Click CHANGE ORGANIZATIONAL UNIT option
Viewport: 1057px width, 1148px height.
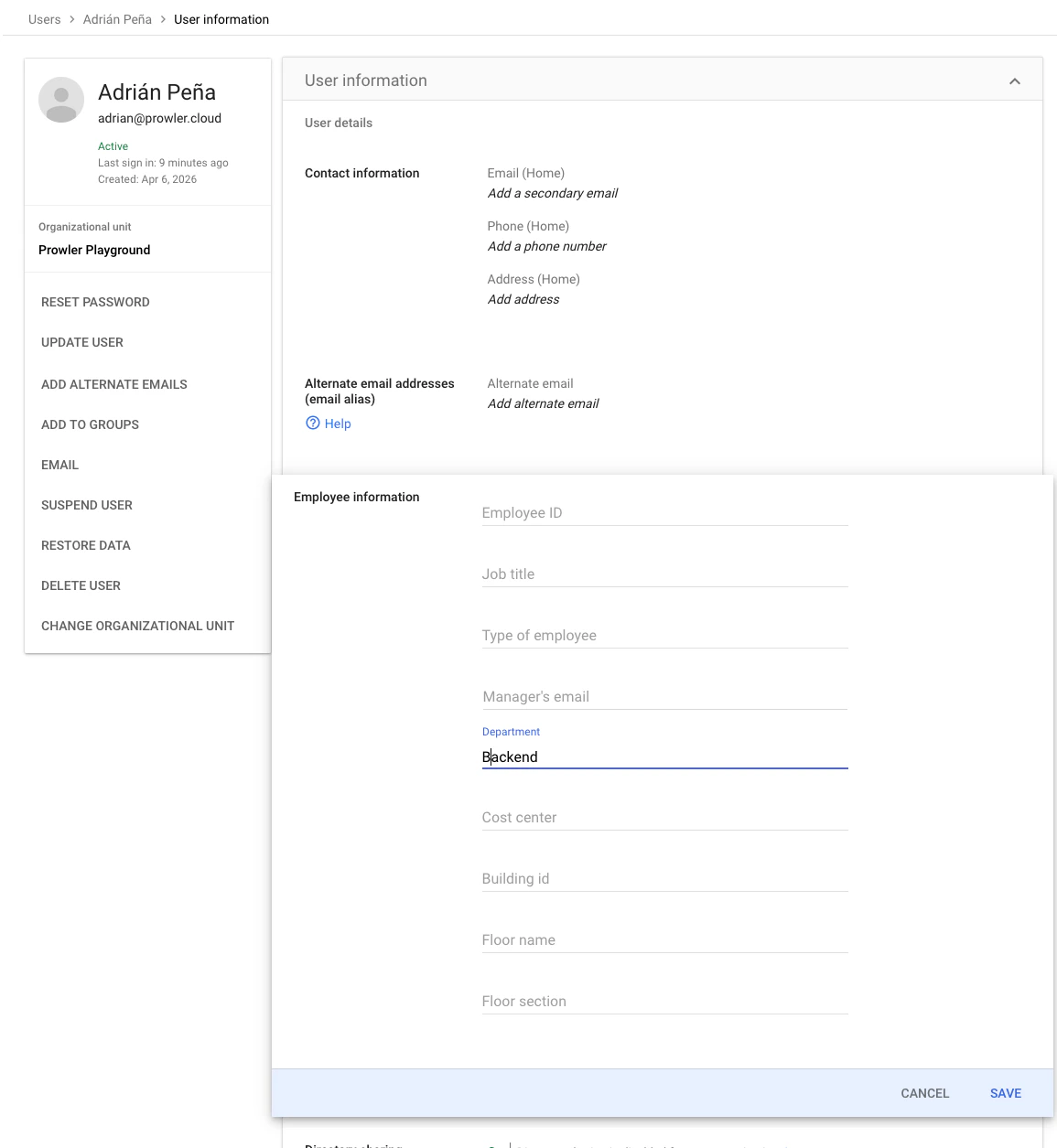pyautogui.click(x=137, y=626)
